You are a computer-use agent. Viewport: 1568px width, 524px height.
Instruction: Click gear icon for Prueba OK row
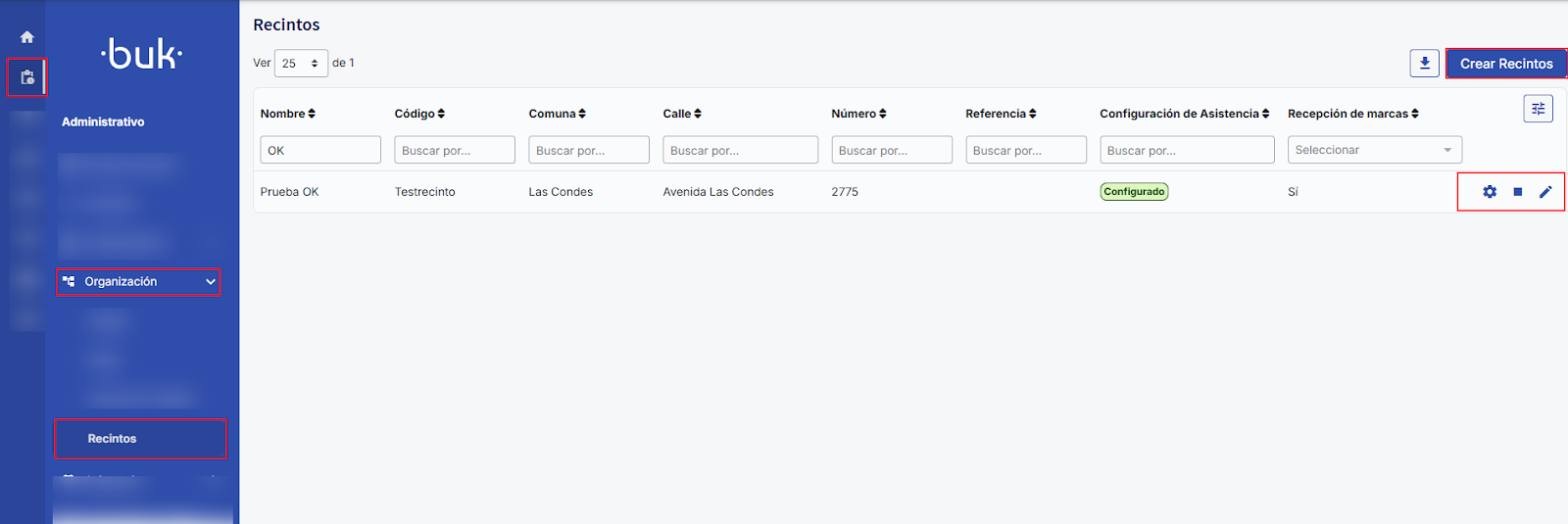click(x=1490, y=192)
